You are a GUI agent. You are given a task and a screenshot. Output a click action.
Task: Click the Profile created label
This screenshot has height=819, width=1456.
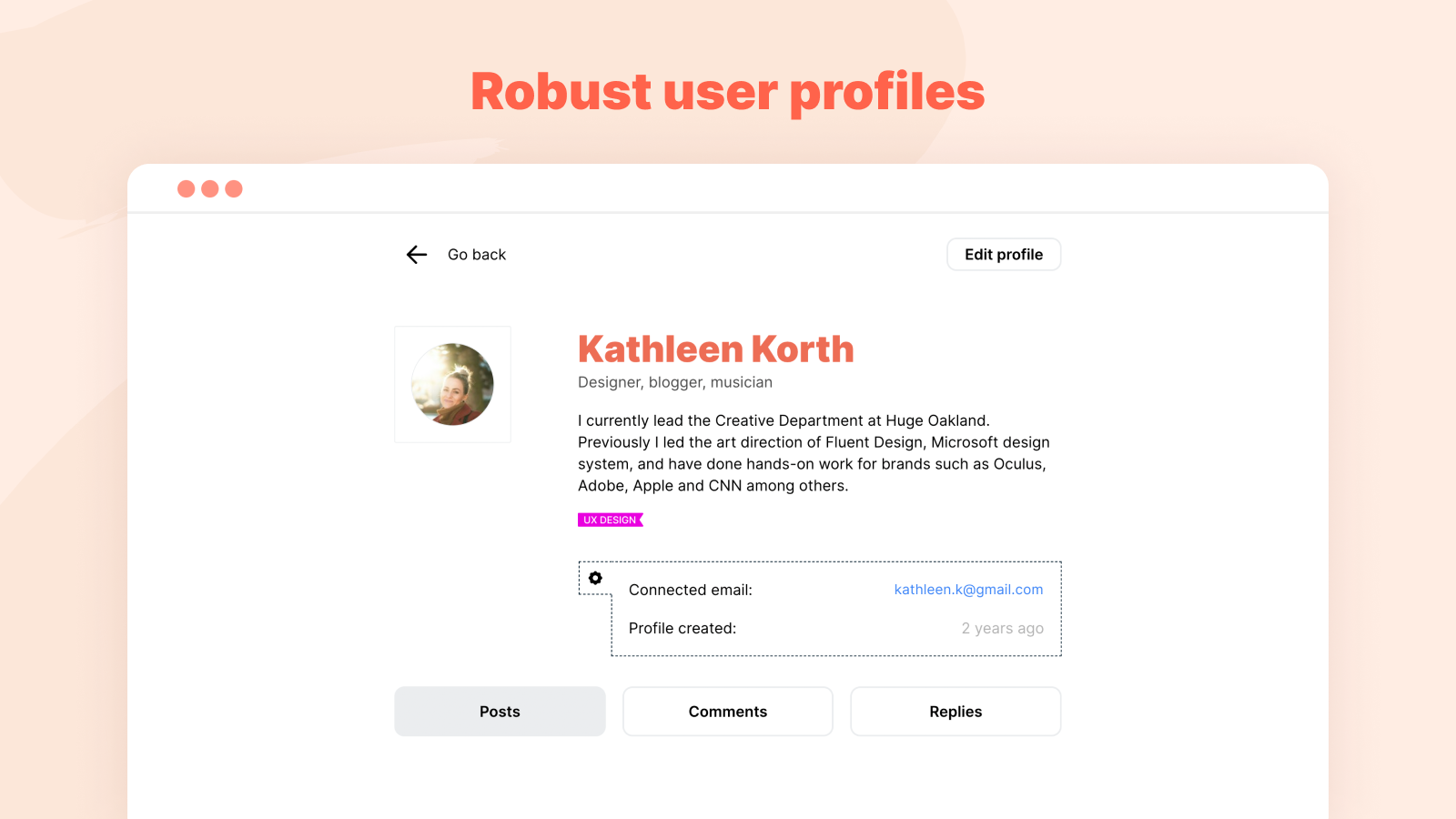[682, 628]
